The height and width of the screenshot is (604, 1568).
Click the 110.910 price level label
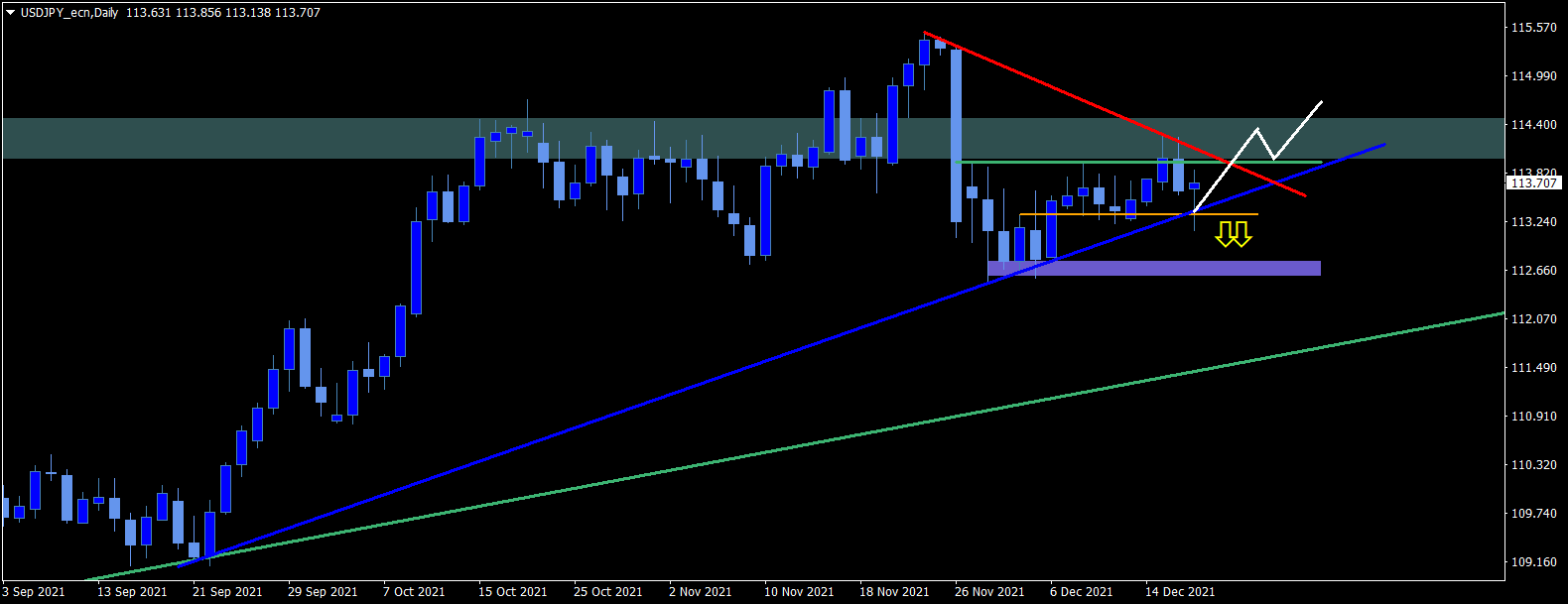(1533, 417)
